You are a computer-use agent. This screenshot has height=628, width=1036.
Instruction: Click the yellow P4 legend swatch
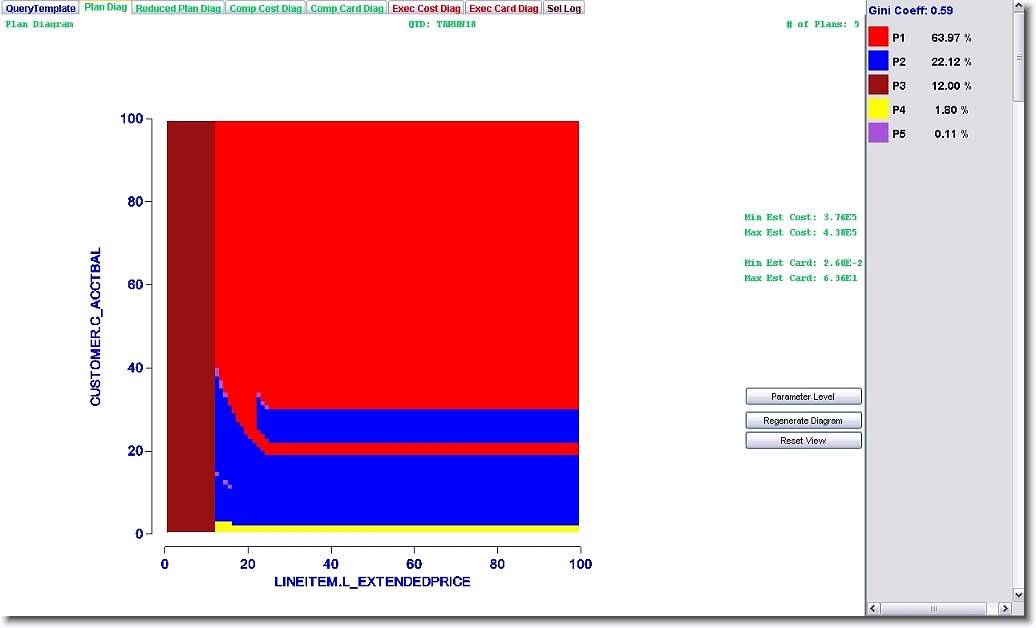(878, 109)
